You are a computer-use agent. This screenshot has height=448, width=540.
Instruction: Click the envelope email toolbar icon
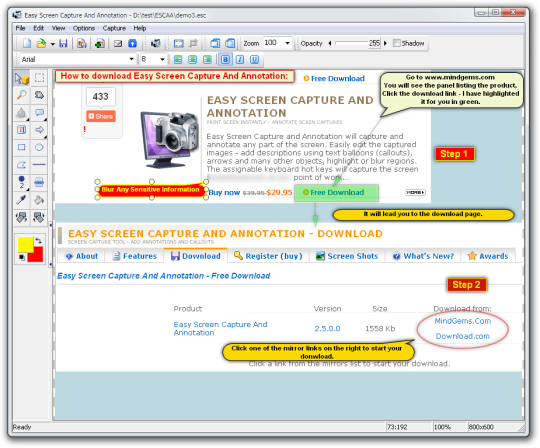click(118, 43)
